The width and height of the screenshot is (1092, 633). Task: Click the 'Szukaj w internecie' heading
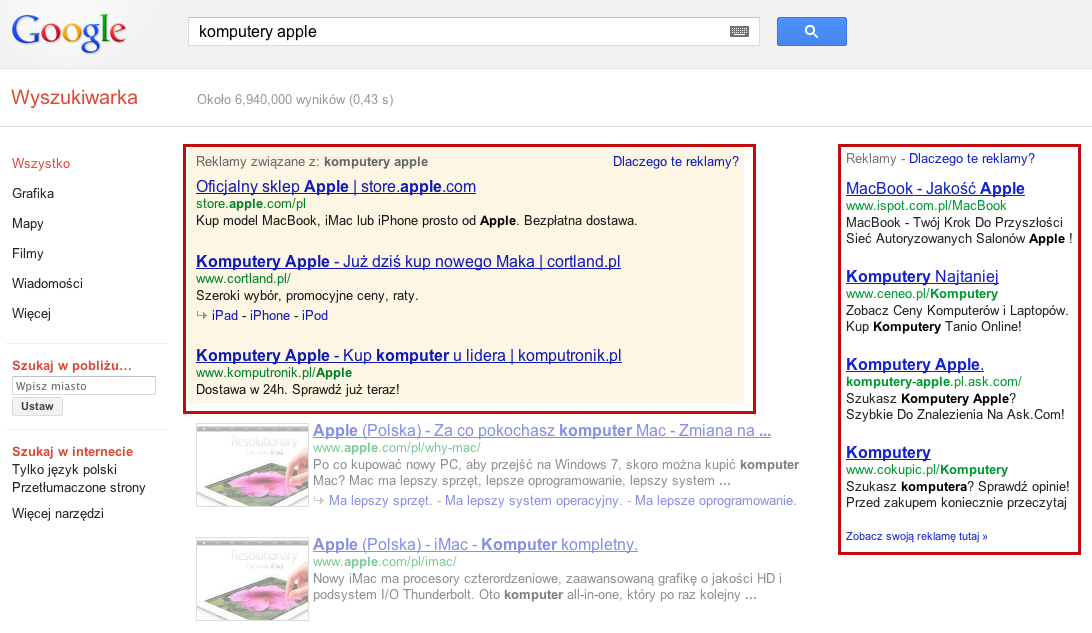point(72,452)
